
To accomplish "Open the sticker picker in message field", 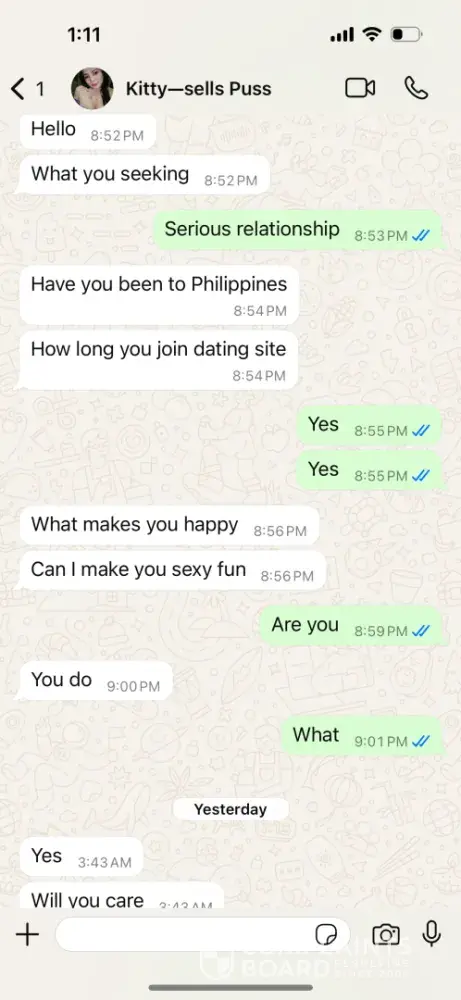I will coord(326,935).
